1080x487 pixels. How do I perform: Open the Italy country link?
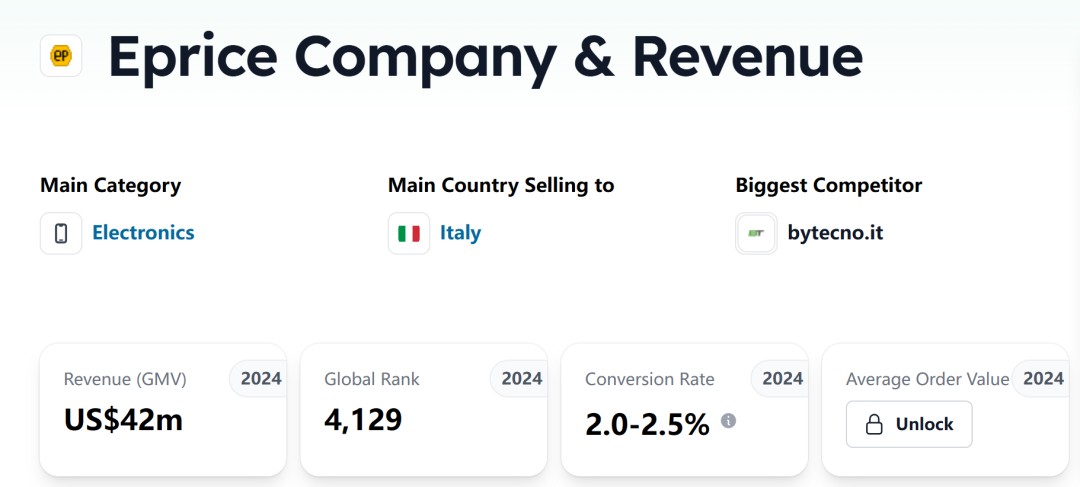click(460, 233)
